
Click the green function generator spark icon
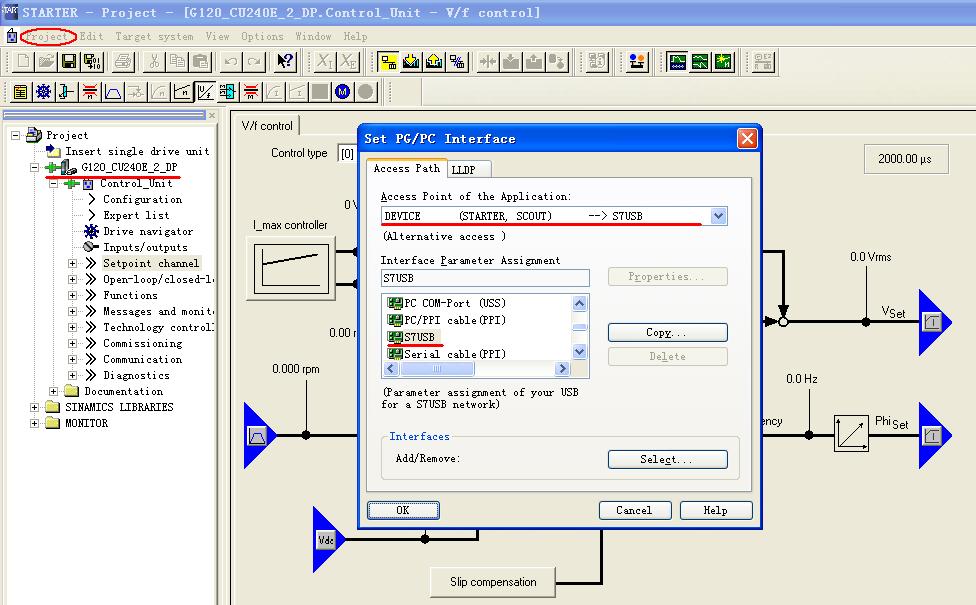[x=723, y=61]
